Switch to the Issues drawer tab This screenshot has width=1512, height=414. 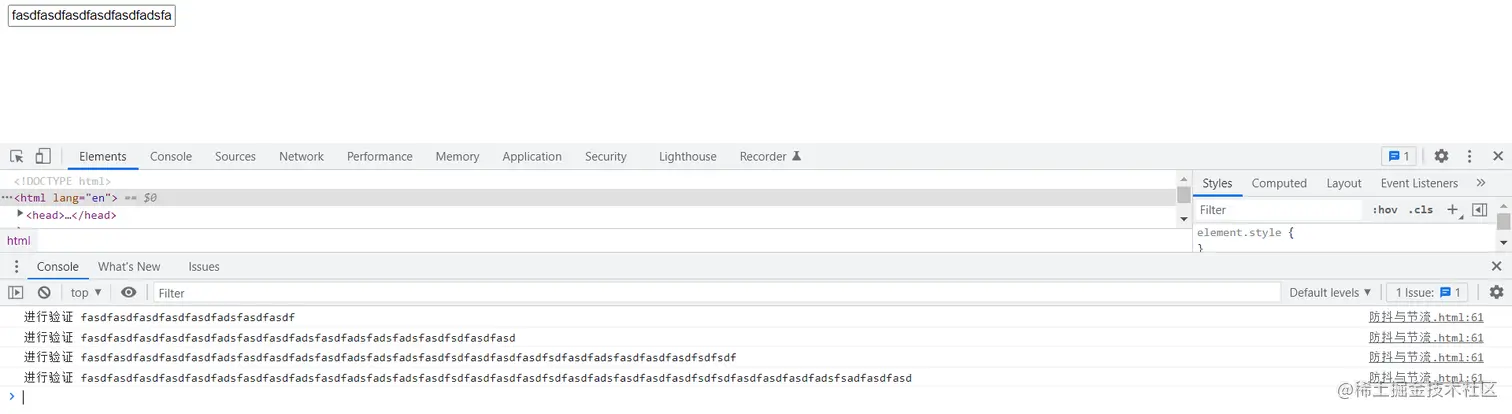(x=204, y=267)
